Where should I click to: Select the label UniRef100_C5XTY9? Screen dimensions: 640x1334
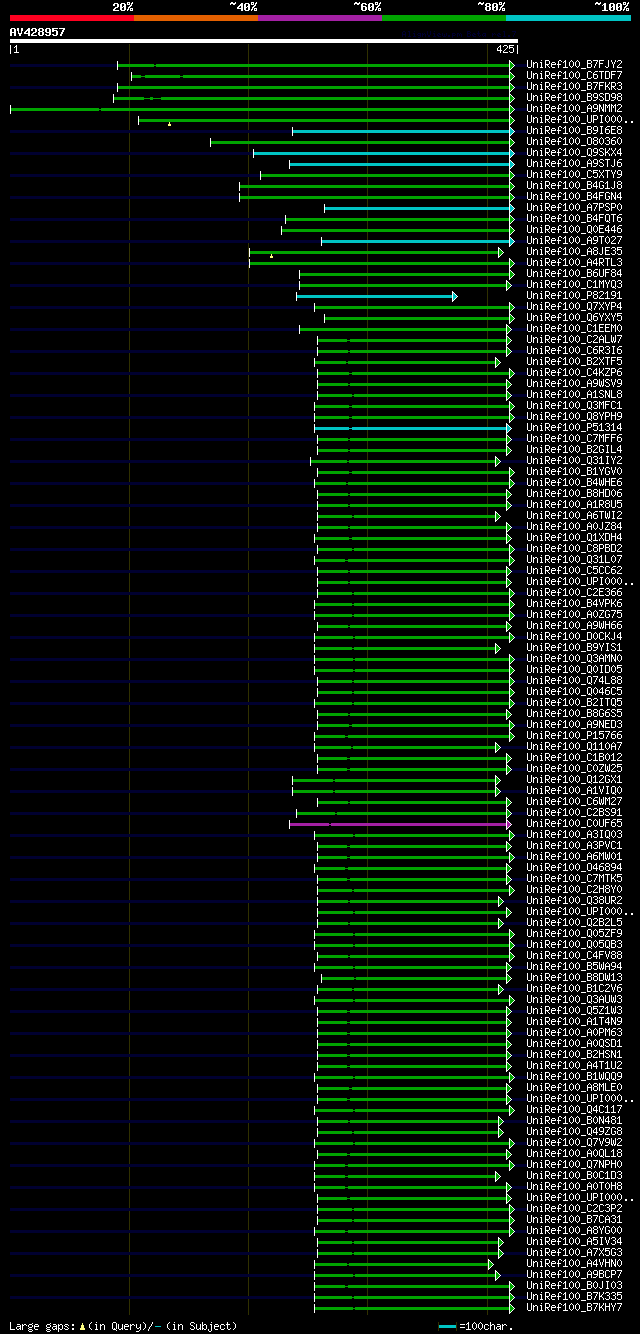[574, 175]
